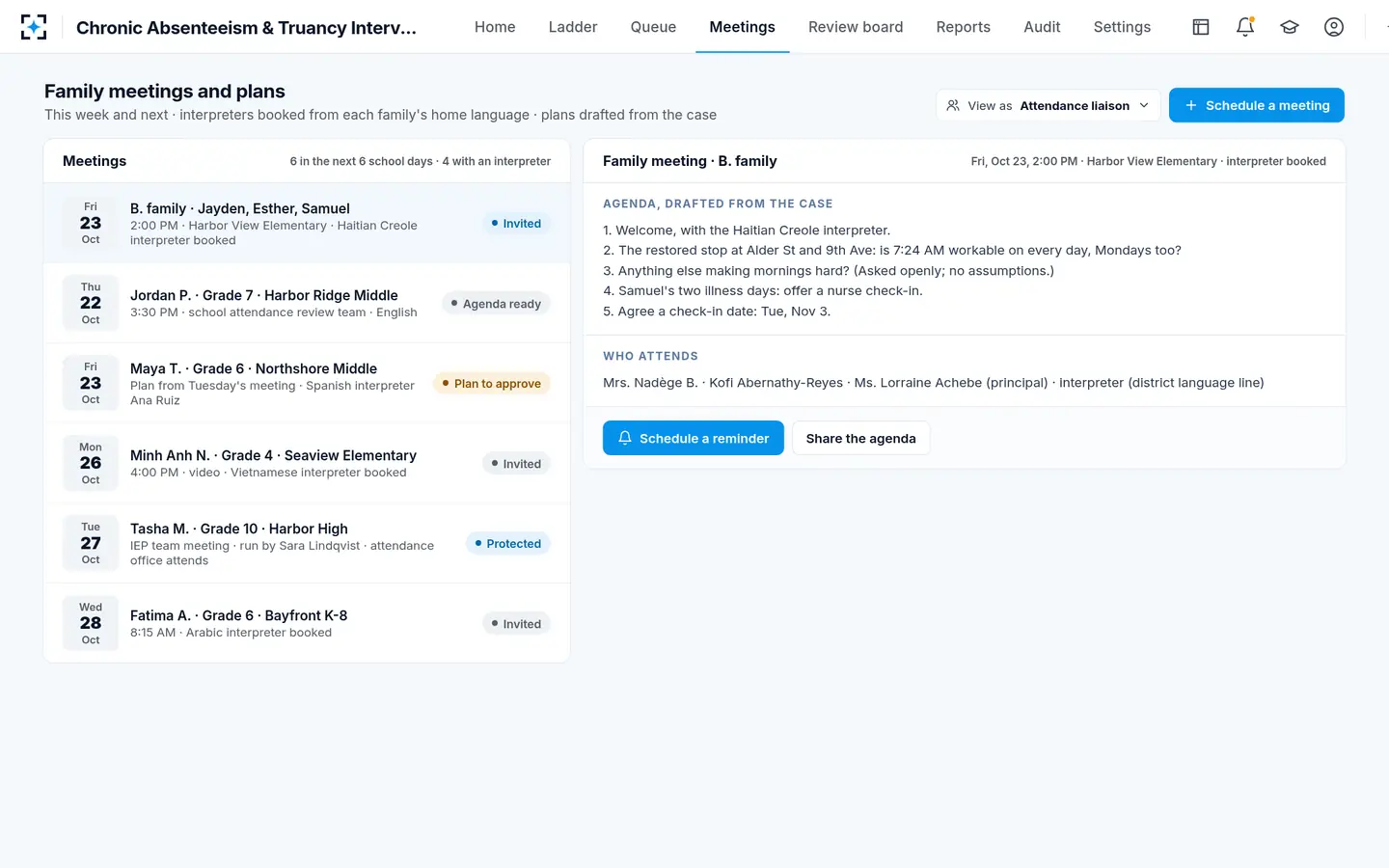Click the "Family meeting · B. family" heading
1389x868 pixels.
(x=690, y=161)
